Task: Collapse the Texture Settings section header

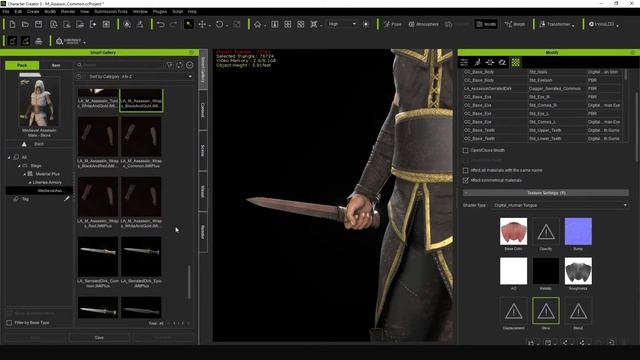Action: point(546,193)
